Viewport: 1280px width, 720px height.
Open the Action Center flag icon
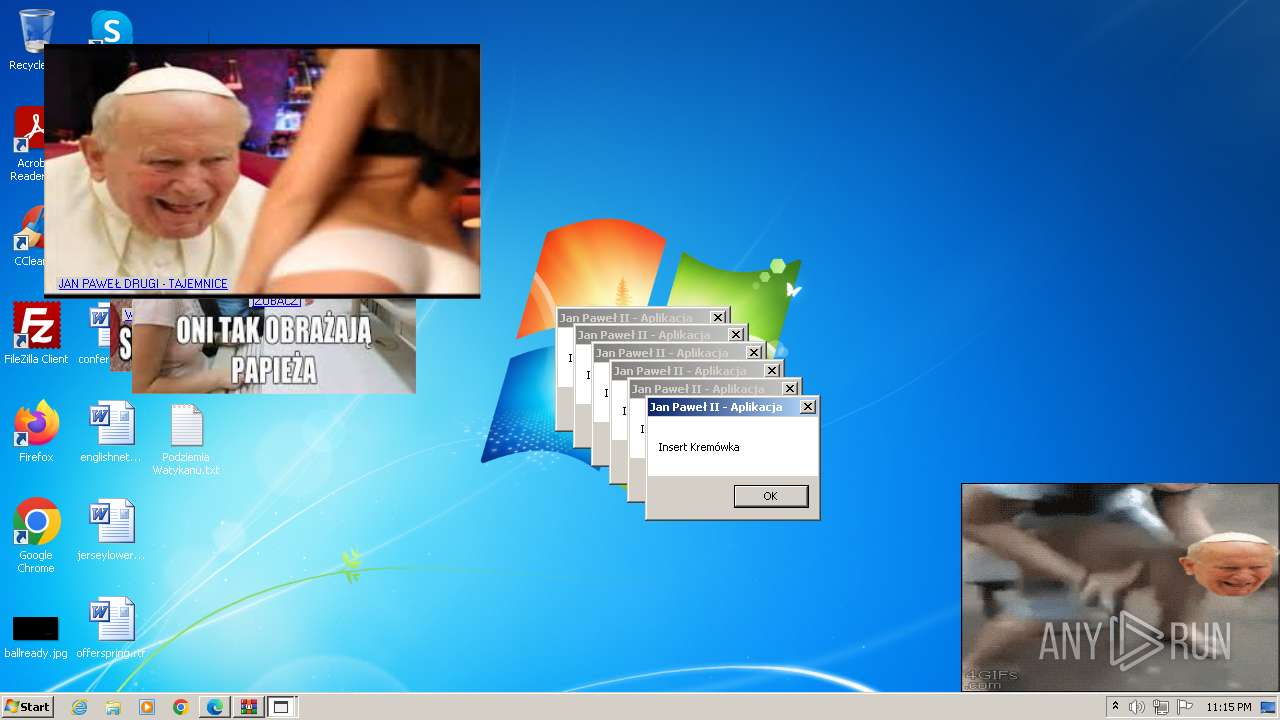click(1185, 707)
